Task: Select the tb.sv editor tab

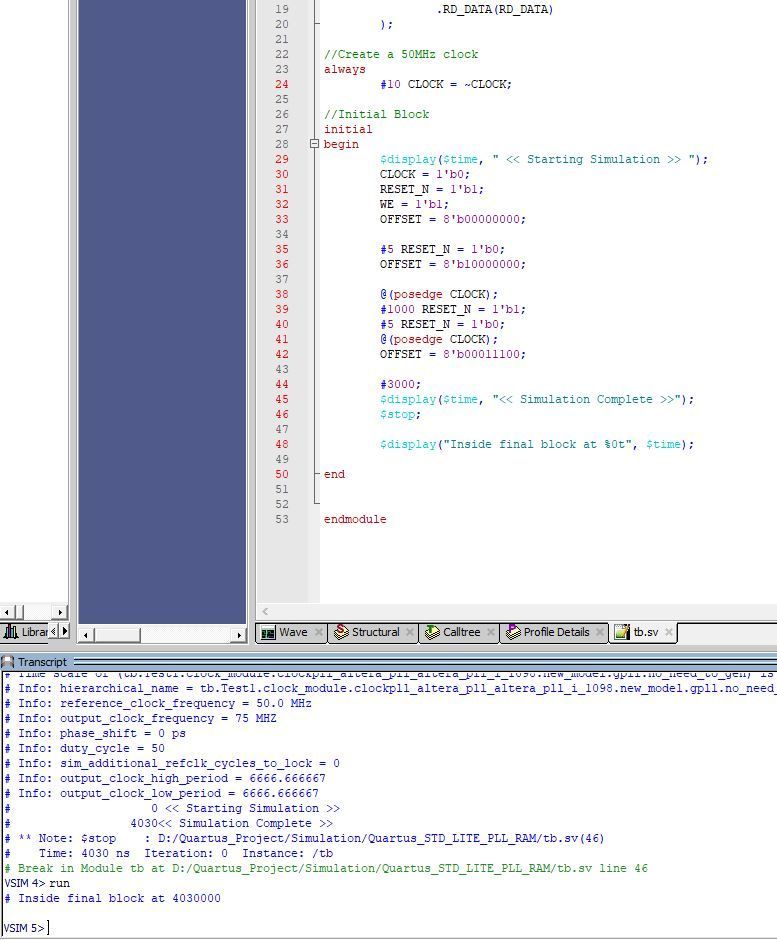Action: tap(645, 632)
